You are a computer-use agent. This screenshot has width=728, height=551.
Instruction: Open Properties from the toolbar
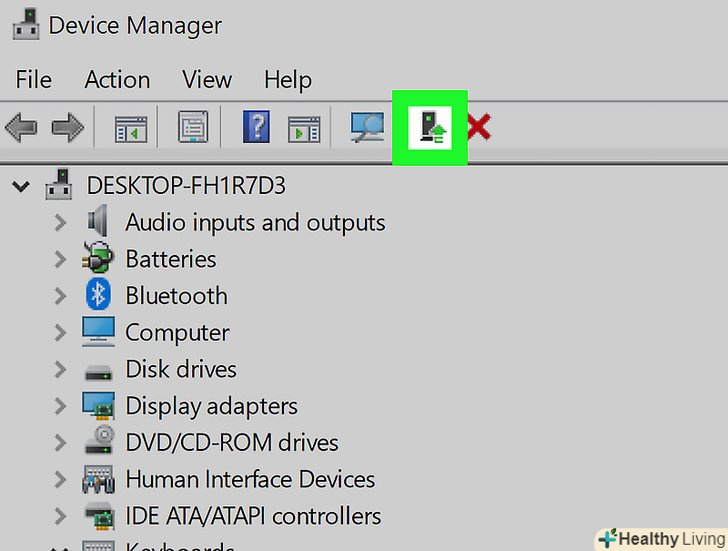(x=193, y=127)
